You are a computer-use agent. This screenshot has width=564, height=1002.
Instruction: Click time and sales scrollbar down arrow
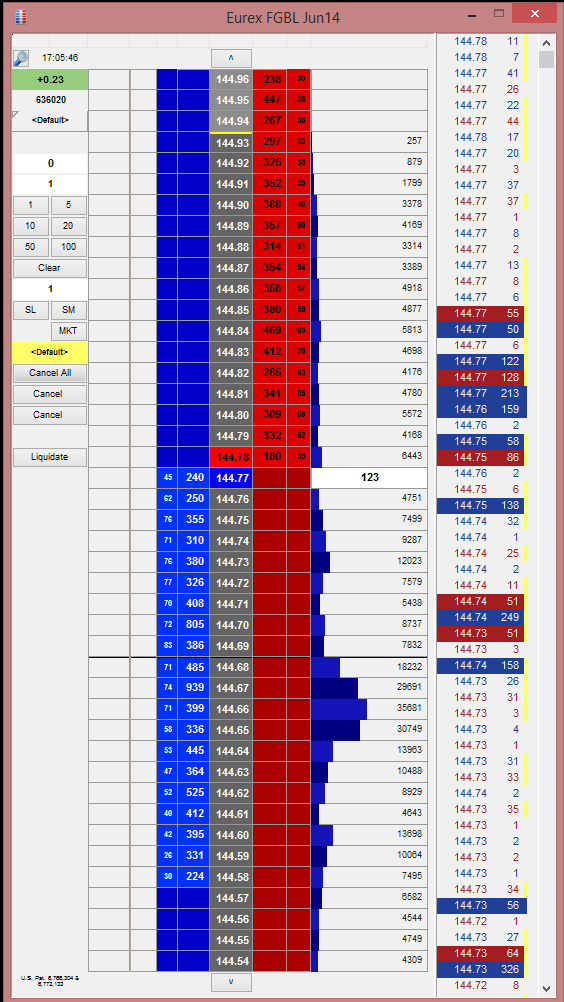coord(546,988)
